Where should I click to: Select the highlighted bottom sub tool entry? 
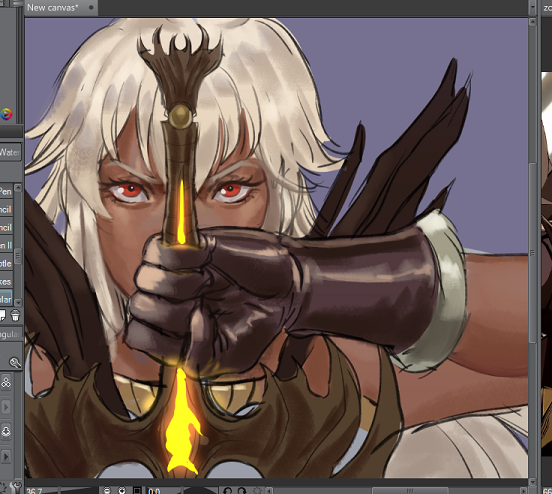[6, 299]
